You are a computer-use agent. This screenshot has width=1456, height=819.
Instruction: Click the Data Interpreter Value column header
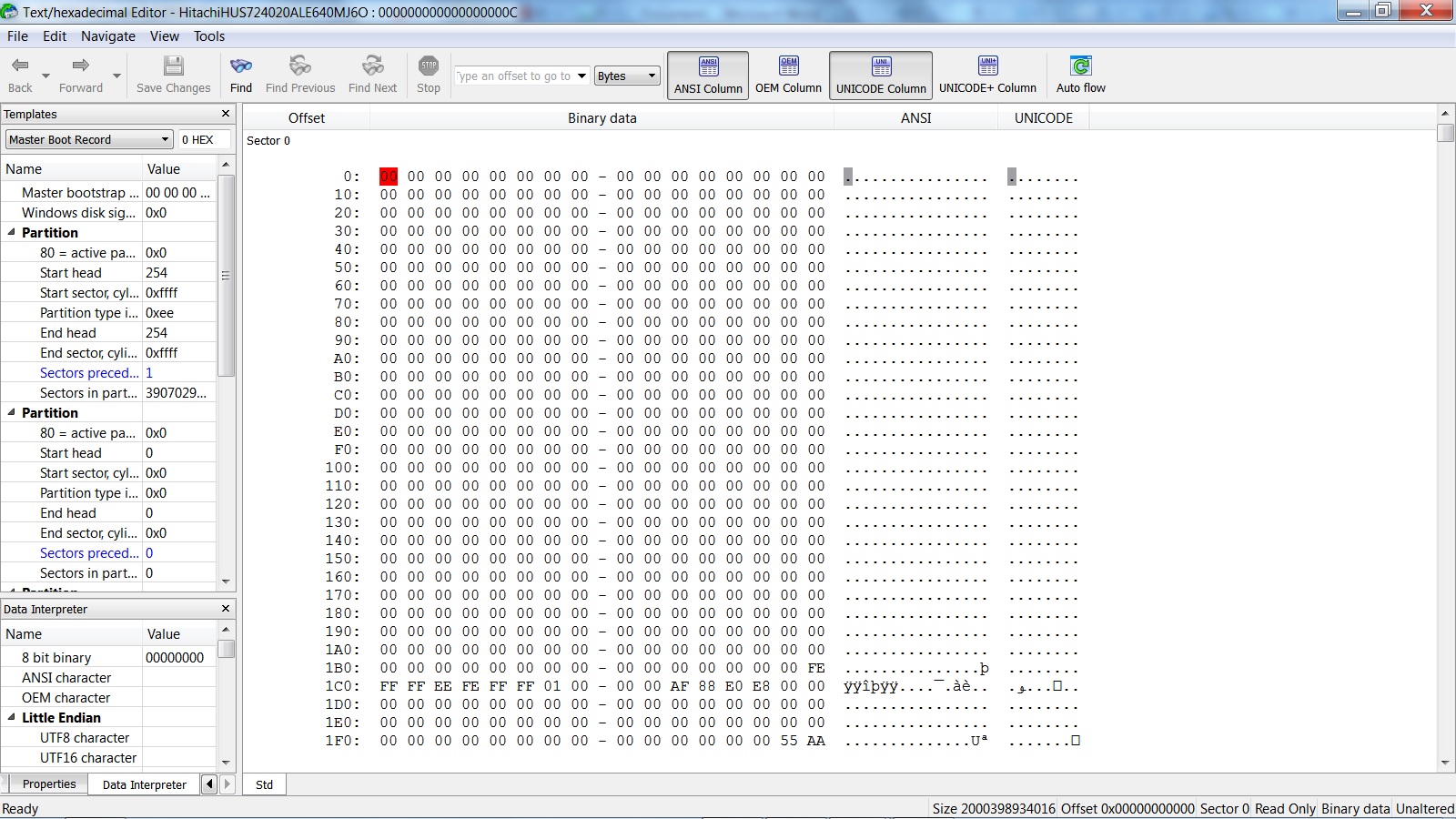[x=179, y=633]
